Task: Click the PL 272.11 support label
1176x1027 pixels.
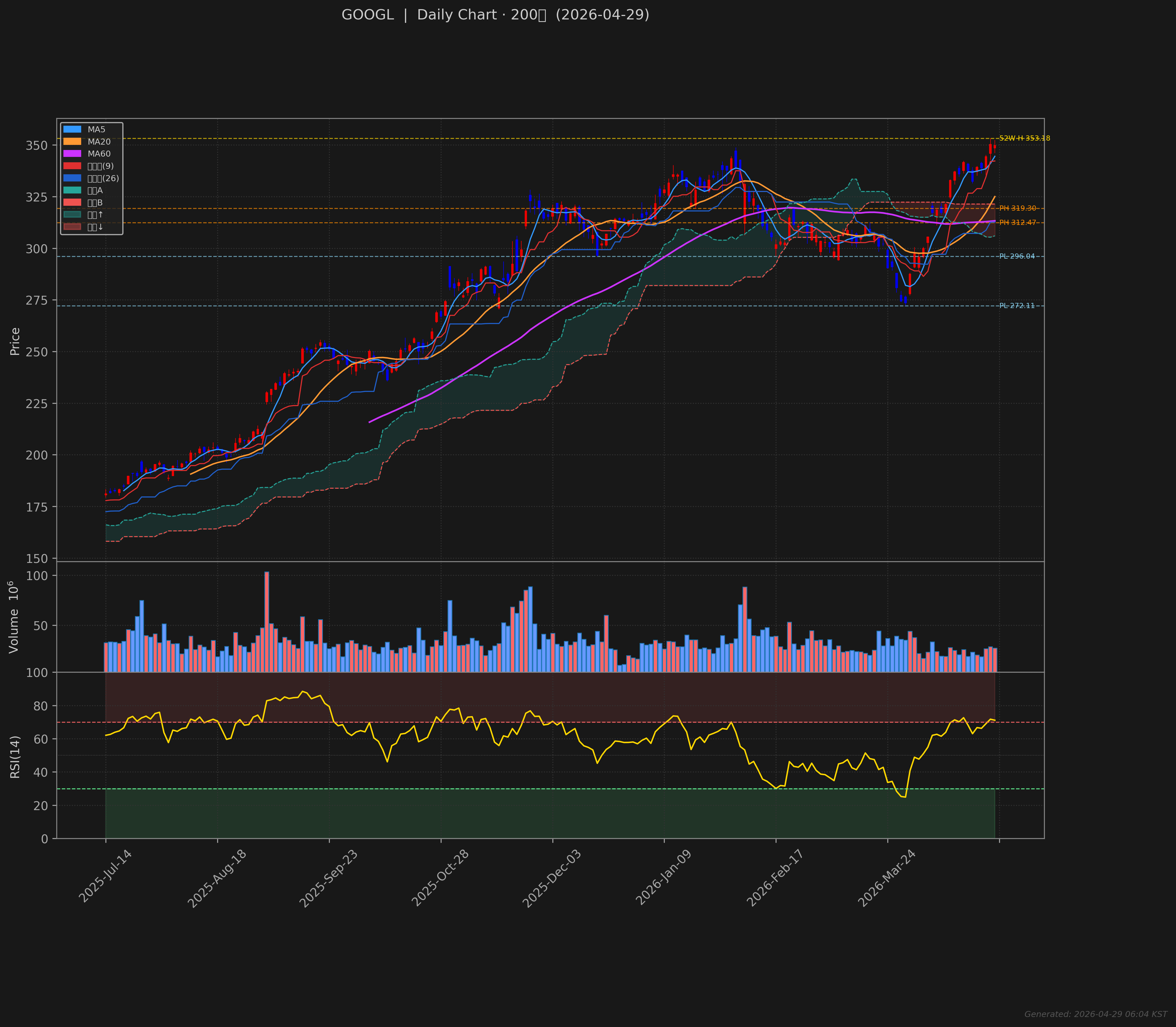Action: point(1017,306)
